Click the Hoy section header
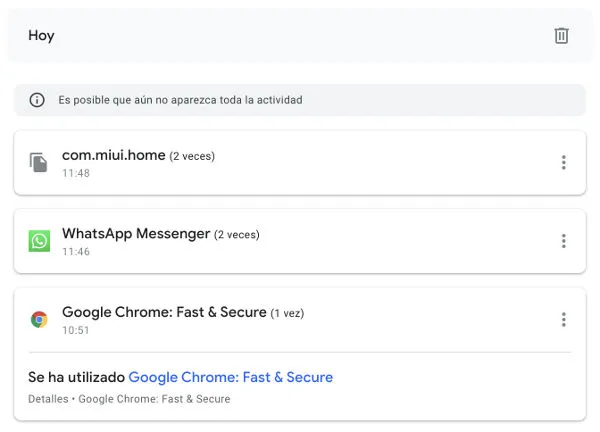 click(x=41, y=36)
